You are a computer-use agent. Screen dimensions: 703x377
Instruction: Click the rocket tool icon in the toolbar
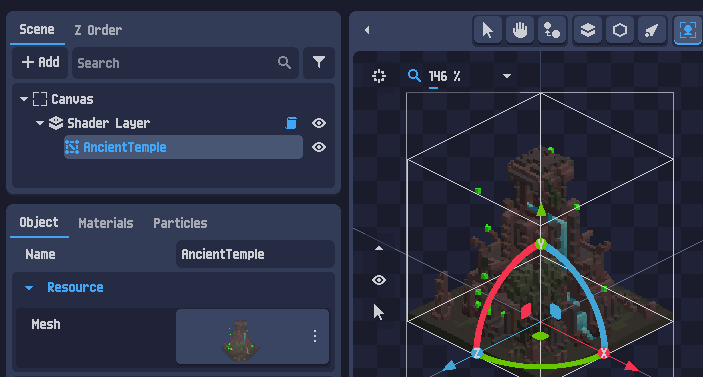(x=652, y=30)
